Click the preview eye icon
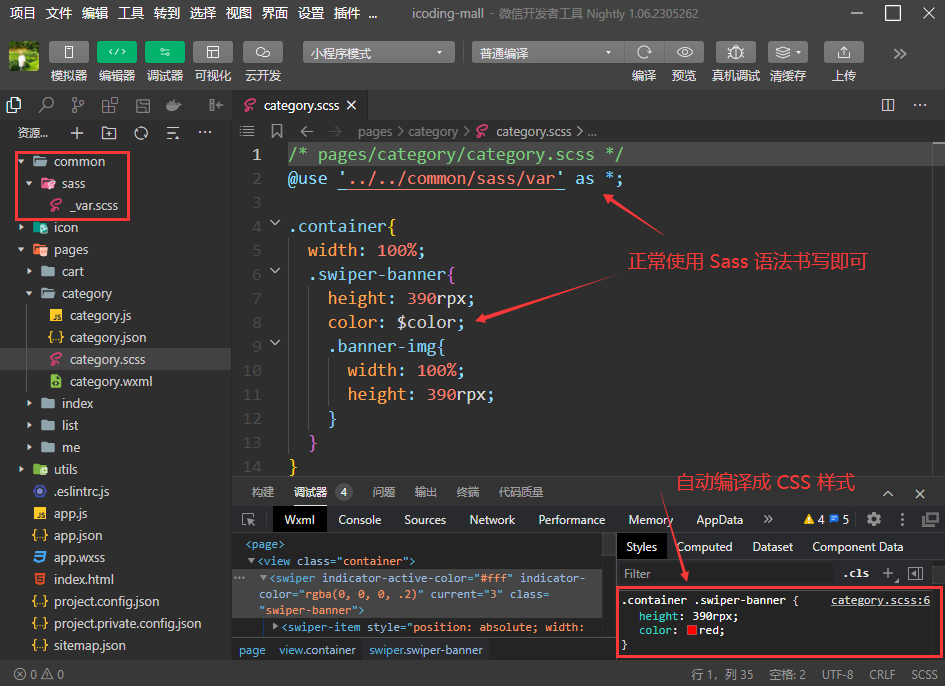 tap(684, 53)
